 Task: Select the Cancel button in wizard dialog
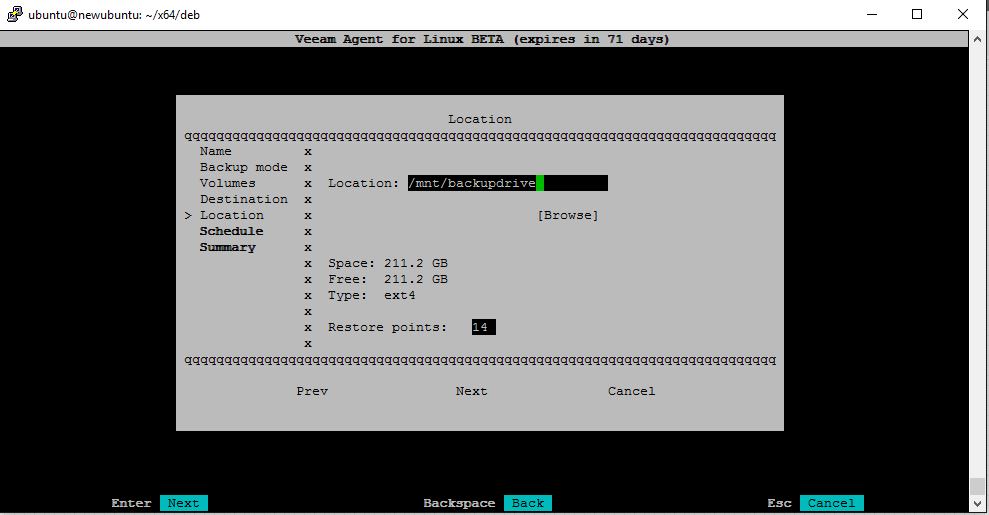point(631,391)
